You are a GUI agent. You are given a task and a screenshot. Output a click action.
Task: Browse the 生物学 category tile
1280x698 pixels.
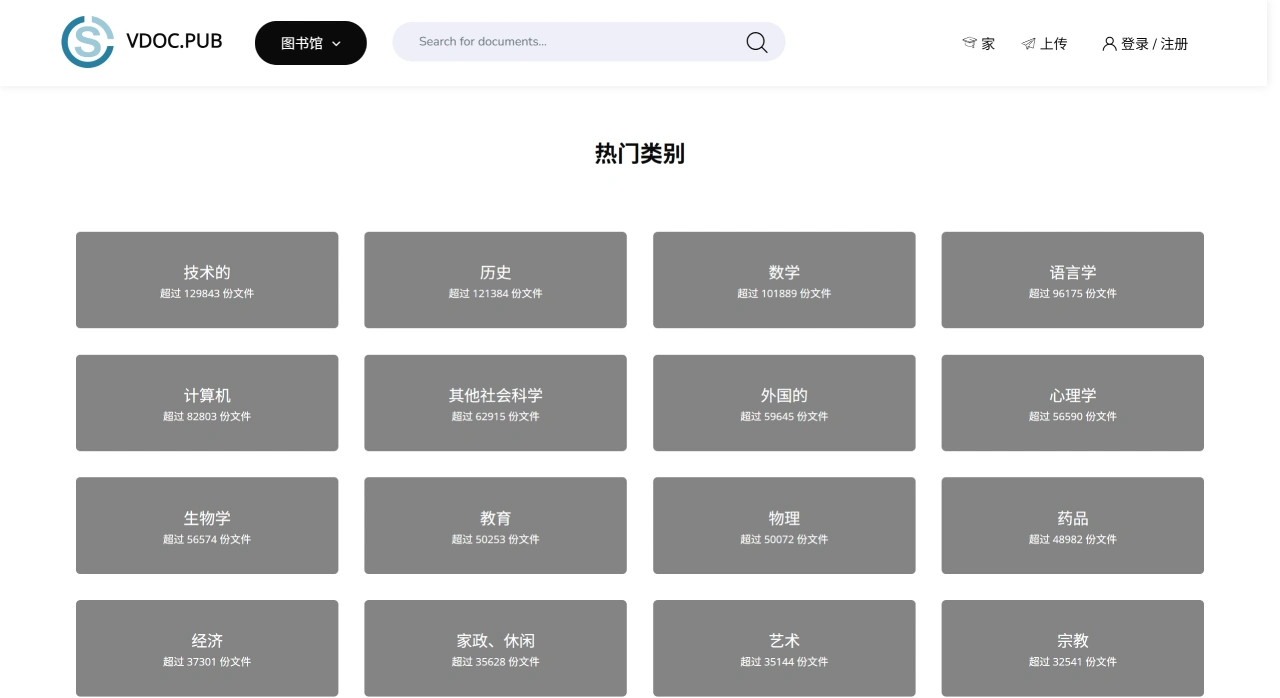tap(207, 525)
